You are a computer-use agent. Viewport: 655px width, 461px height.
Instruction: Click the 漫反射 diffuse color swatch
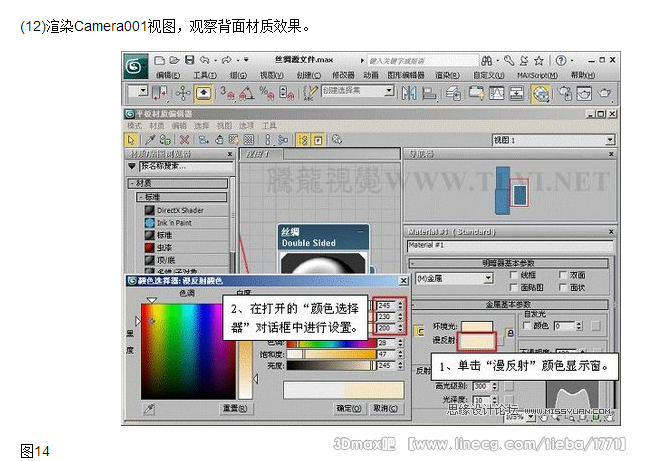pyautogui.click(x=476, y=342)
